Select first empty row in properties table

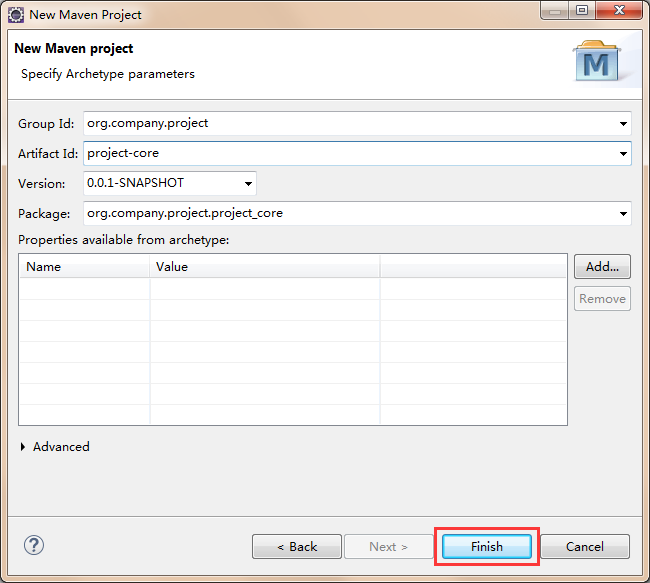point(200,289)
